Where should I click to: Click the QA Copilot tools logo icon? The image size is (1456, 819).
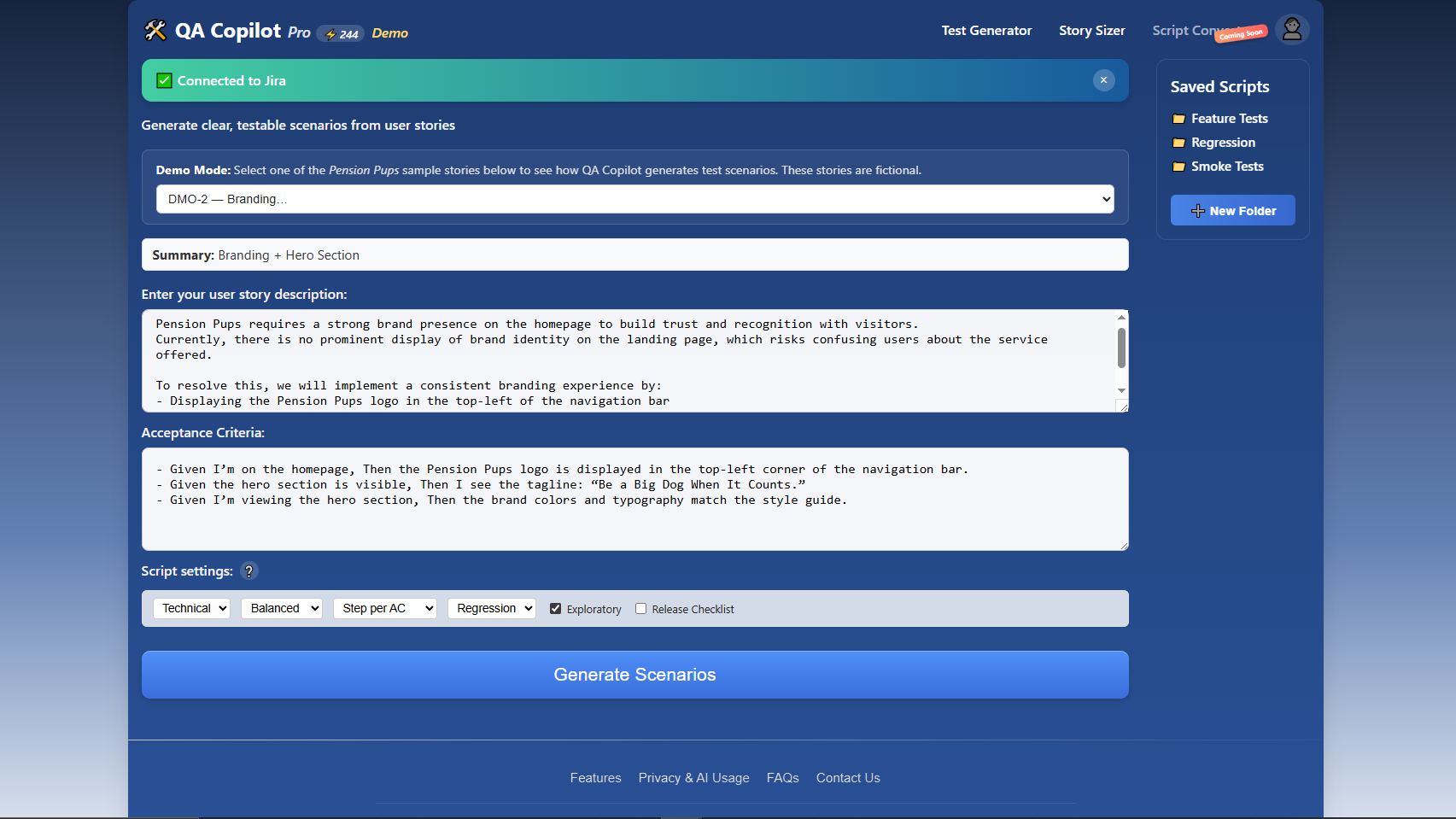pos(155,31)
